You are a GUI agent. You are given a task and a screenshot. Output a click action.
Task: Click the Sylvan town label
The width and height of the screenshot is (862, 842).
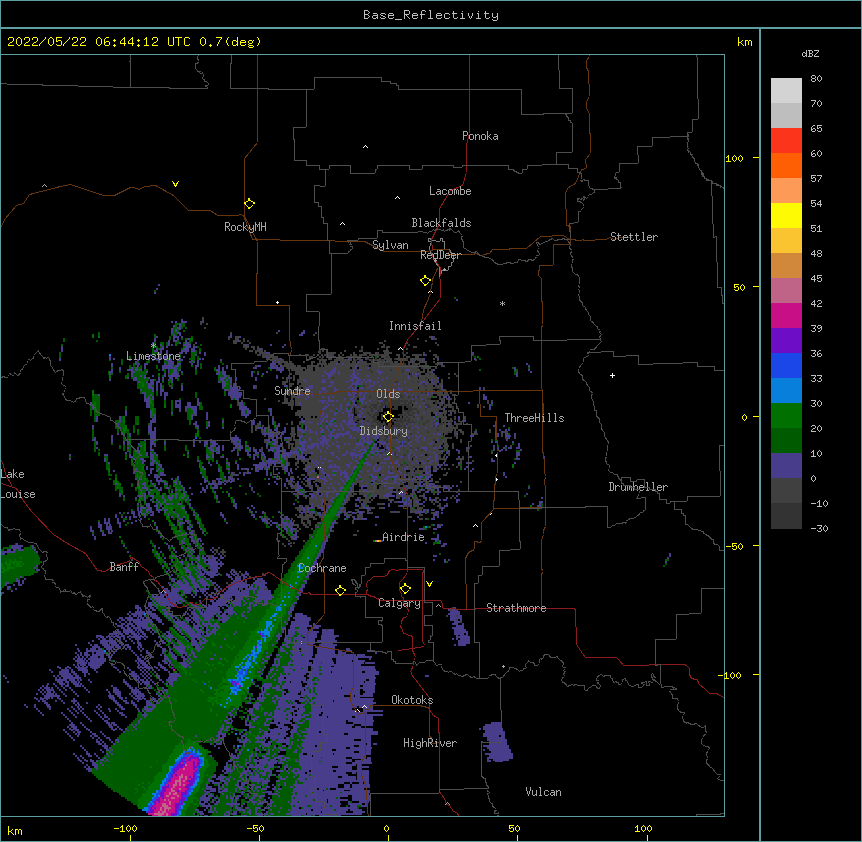[x=390, y=245]
